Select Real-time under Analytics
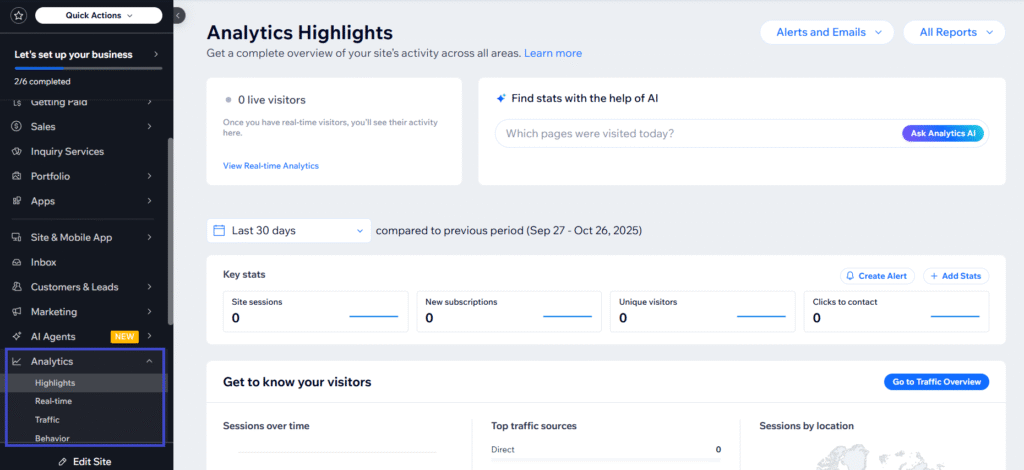Viewport: 1024px width, 470px height. tap(53, 401)
